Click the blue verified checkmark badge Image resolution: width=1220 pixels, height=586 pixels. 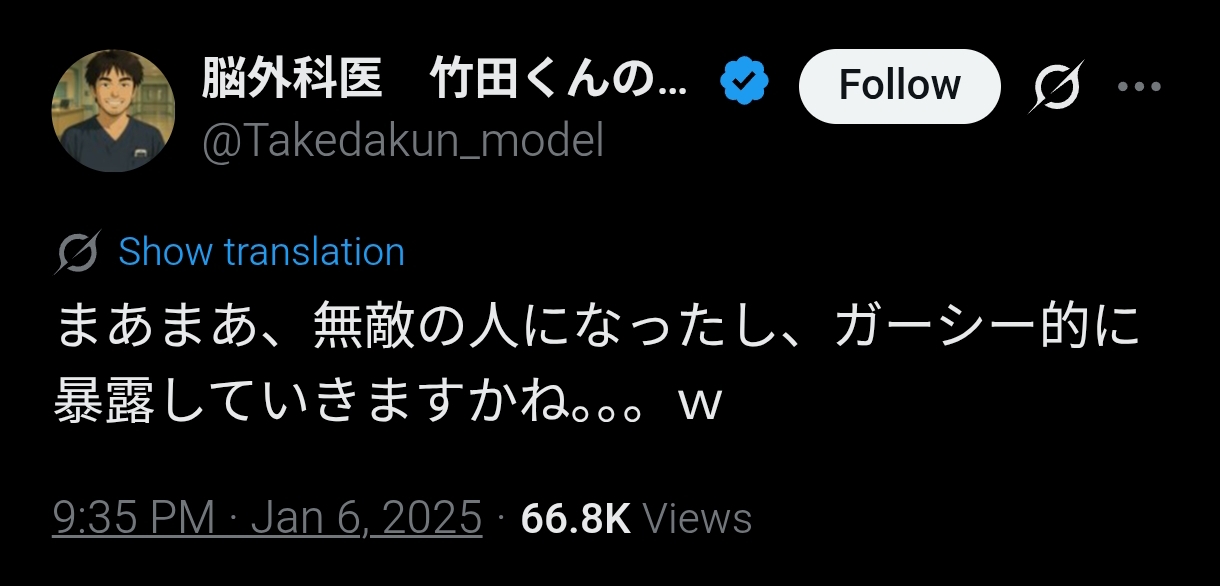coord(745,82)
